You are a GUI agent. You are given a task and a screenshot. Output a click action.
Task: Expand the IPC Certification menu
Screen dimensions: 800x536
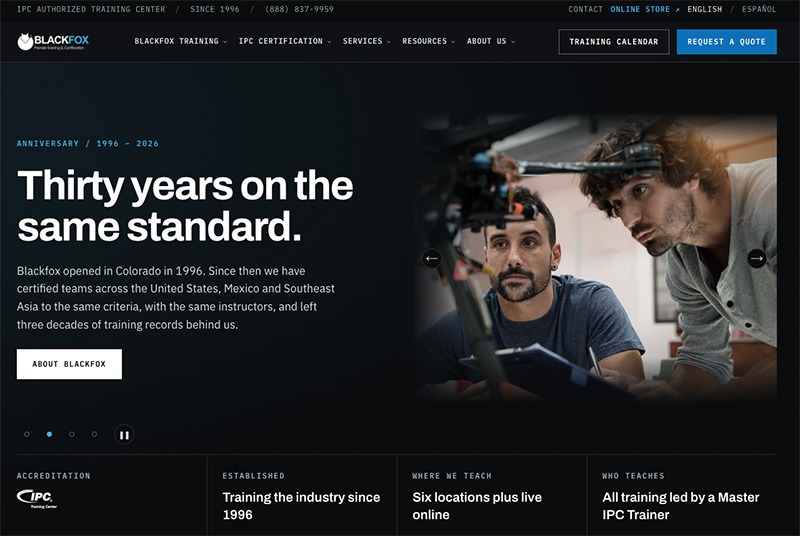[285, 41]
